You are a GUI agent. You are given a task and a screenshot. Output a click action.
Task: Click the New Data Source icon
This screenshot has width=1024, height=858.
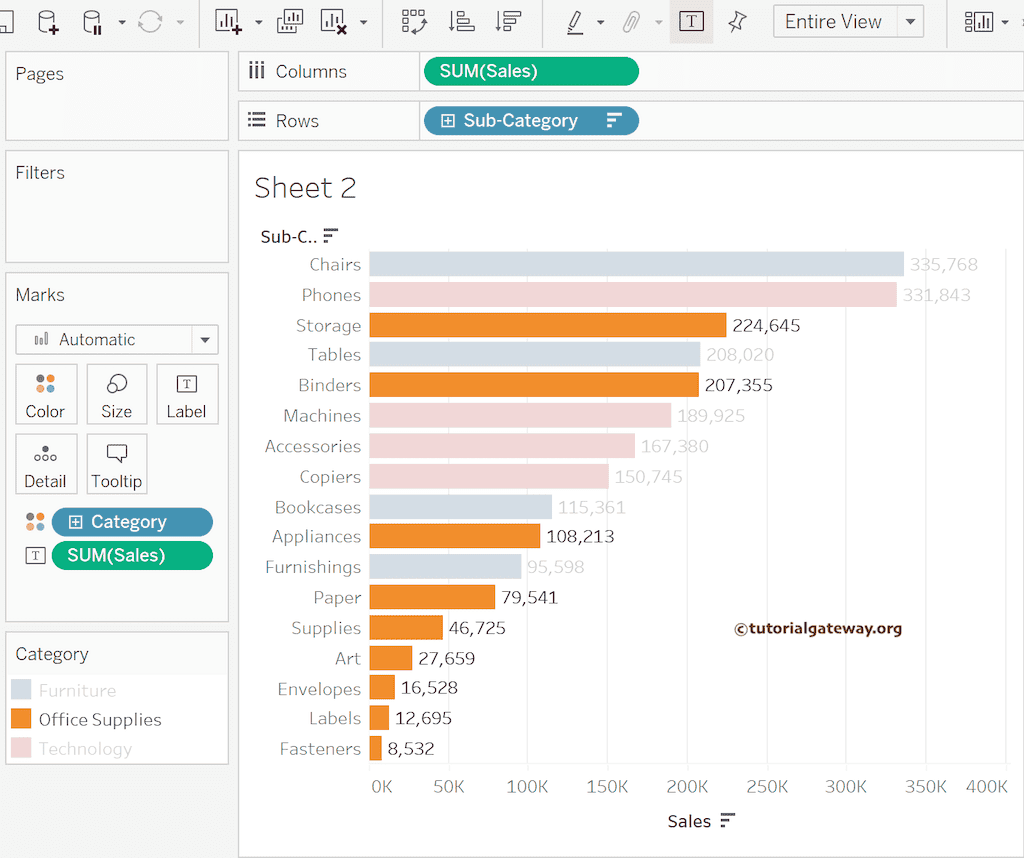pyautogui.click(x=48, y=22)
